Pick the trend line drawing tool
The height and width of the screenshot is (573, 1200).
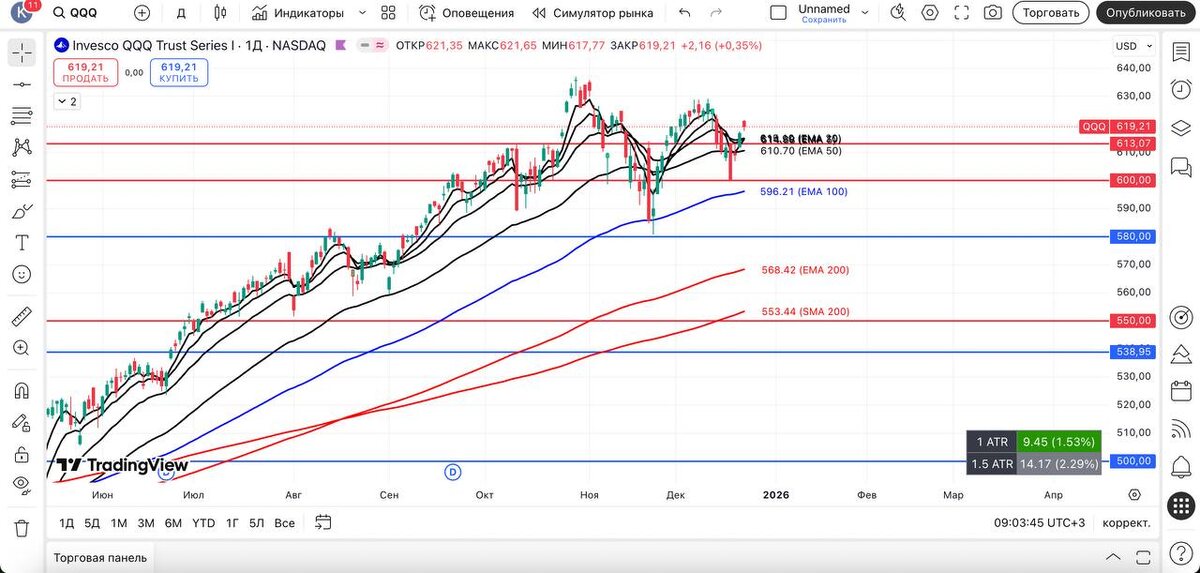[x=22, y=85]
